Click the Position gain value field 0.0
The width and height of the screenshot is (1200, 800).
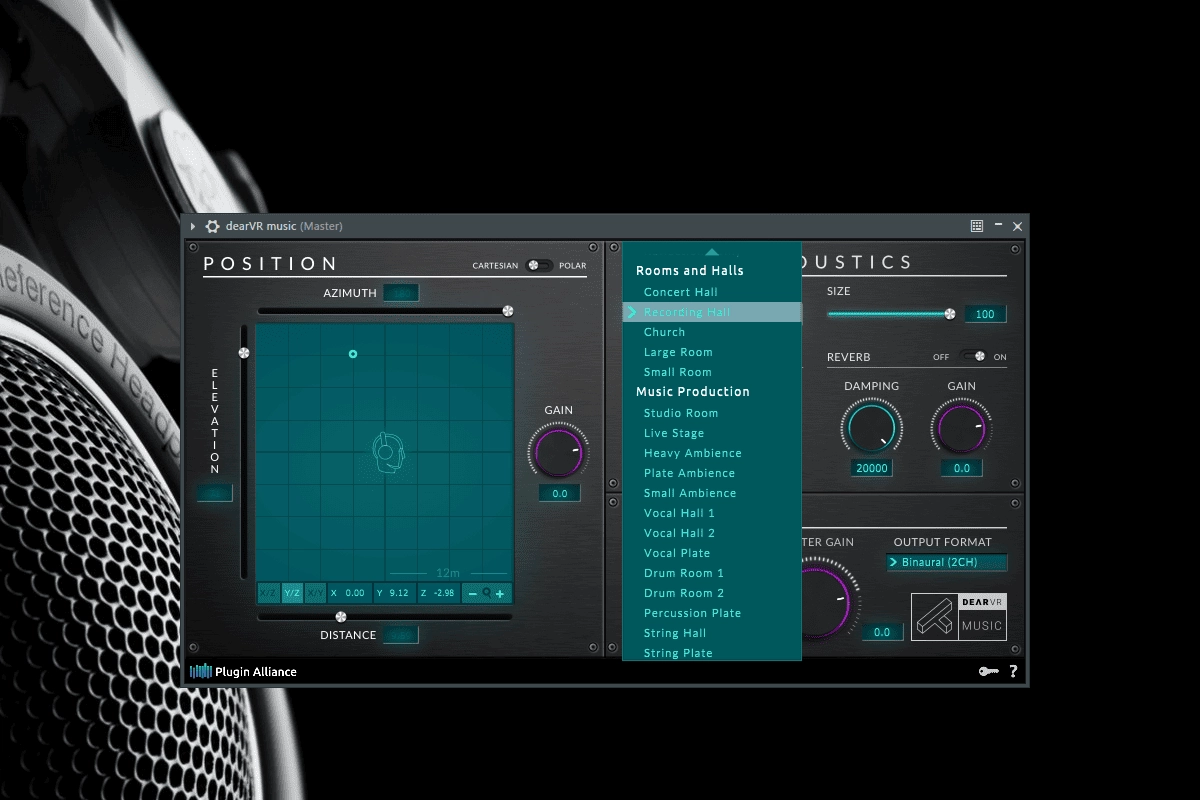(559, 493)
